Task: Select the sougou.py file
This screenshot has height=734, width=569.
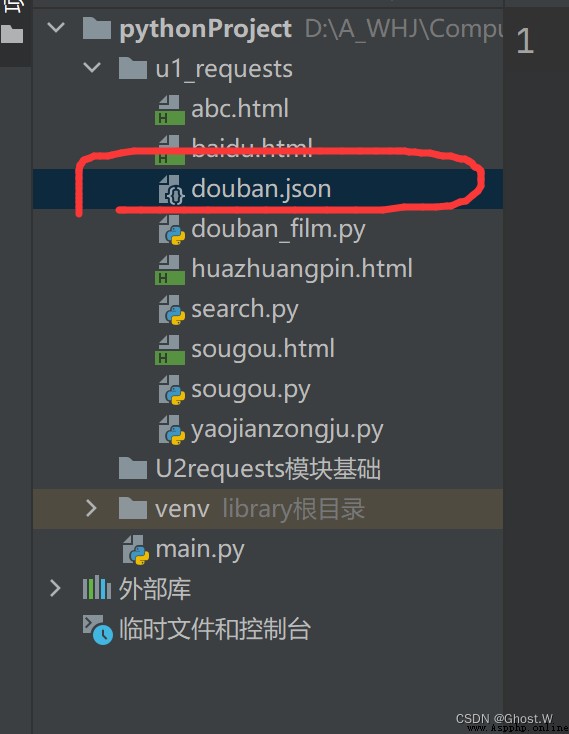Action: 251,390
